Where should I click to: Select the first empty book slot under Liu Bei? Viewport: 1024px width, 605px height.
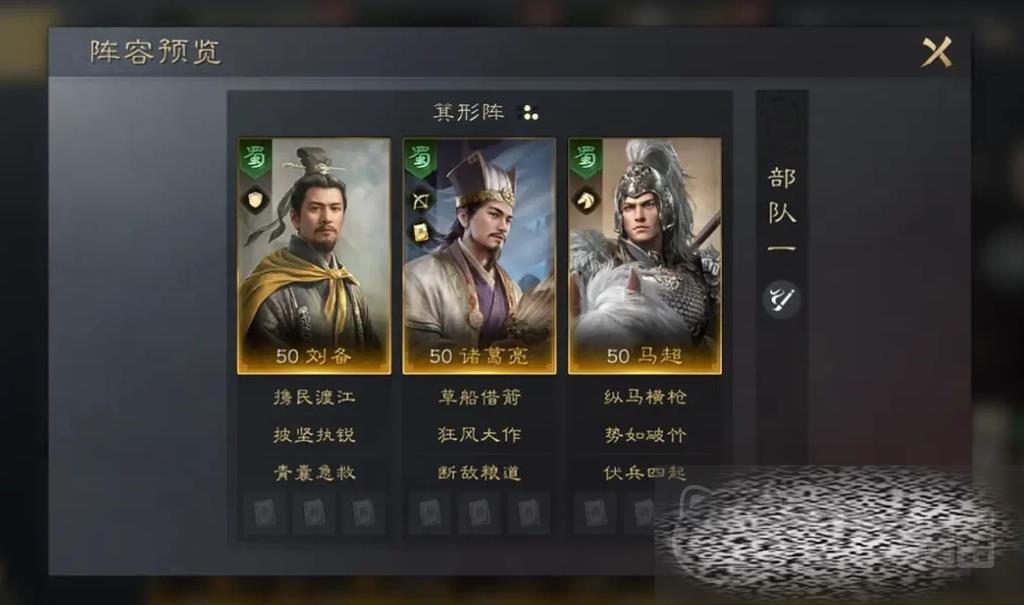264,514
